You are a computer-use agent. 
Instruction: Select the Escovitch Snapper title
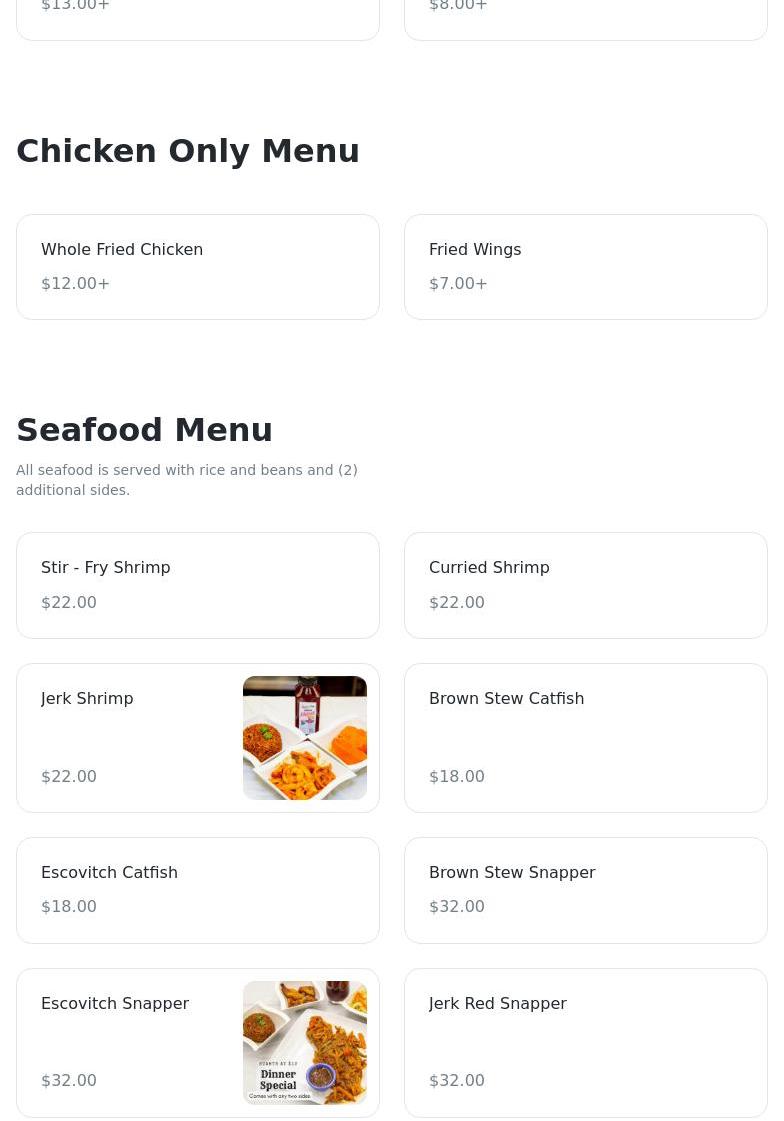click(x=115, y=1003)
